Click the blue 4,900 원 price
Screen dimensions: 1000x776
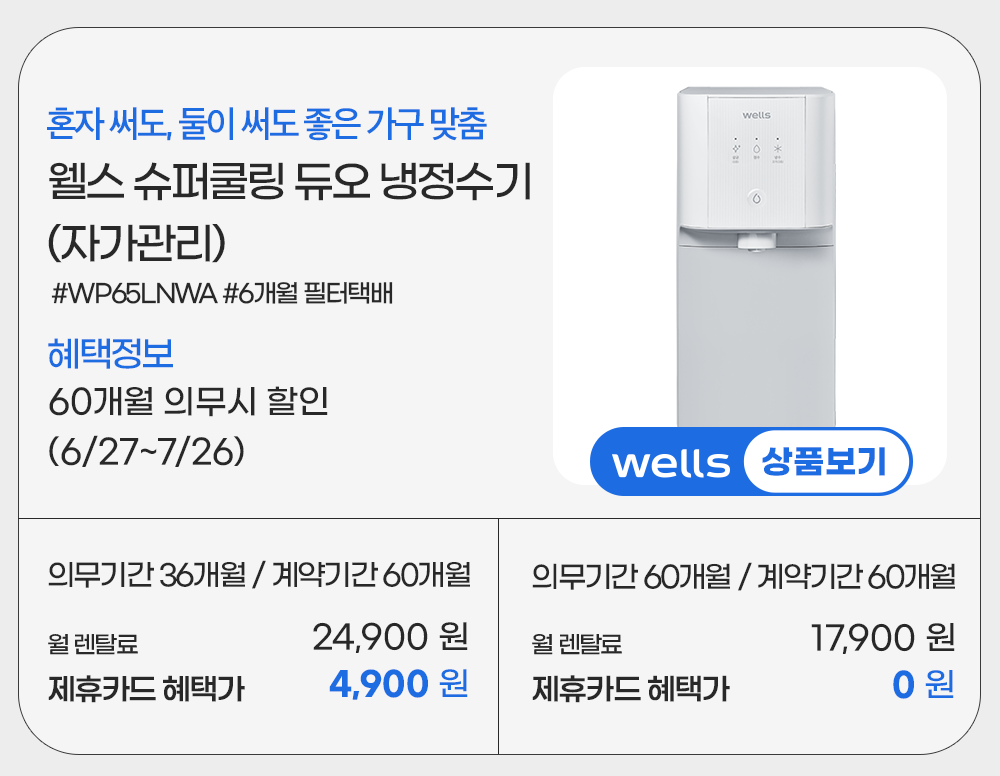(398, 684)
